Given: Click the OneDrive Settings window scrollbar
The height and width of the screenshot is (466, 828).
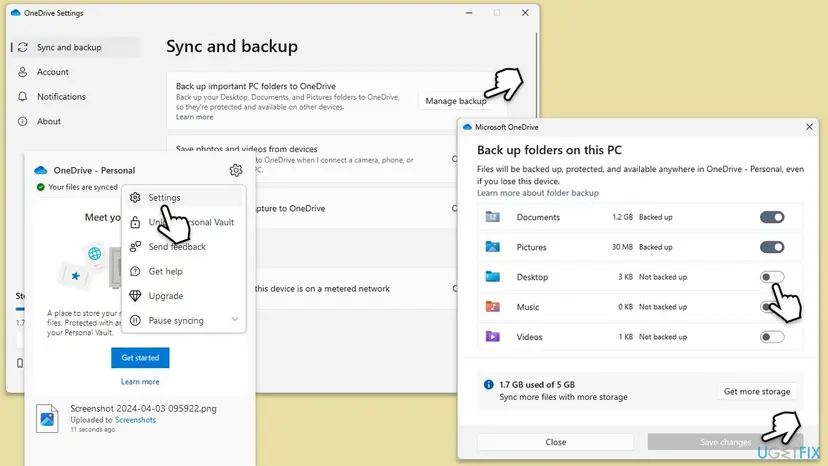Looking at the screenshot, I should click(x=537, y=74).
